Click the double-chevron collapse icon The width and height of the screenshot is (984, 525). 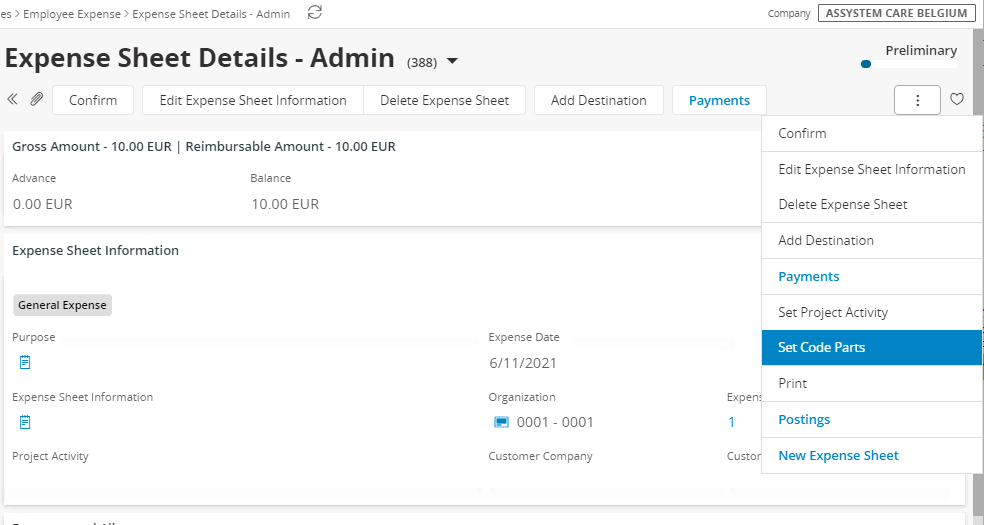(x=12, y=99)
